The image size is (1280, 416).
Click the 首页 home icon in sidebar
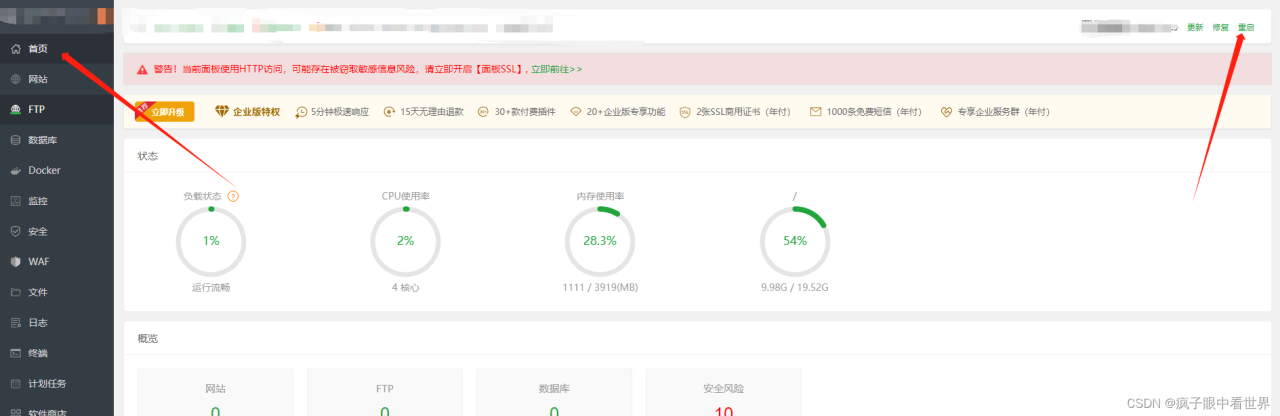[x=15, y=48]
